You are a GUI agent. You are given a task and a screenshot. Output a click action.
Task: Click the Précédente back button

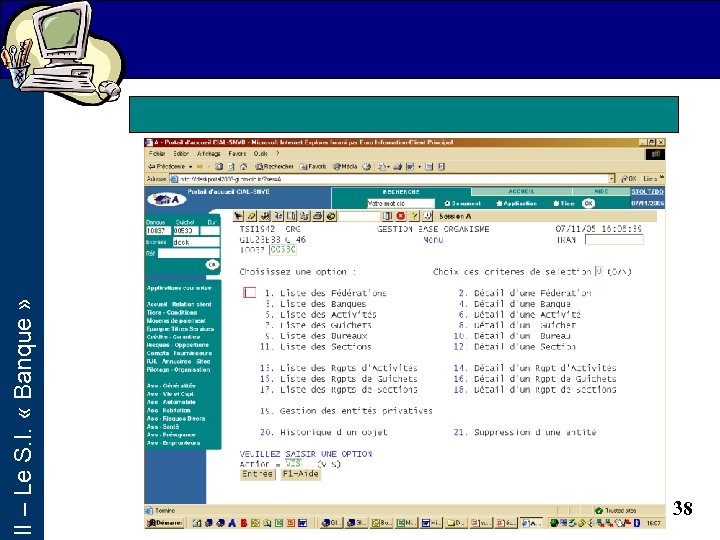pos(166,167)
